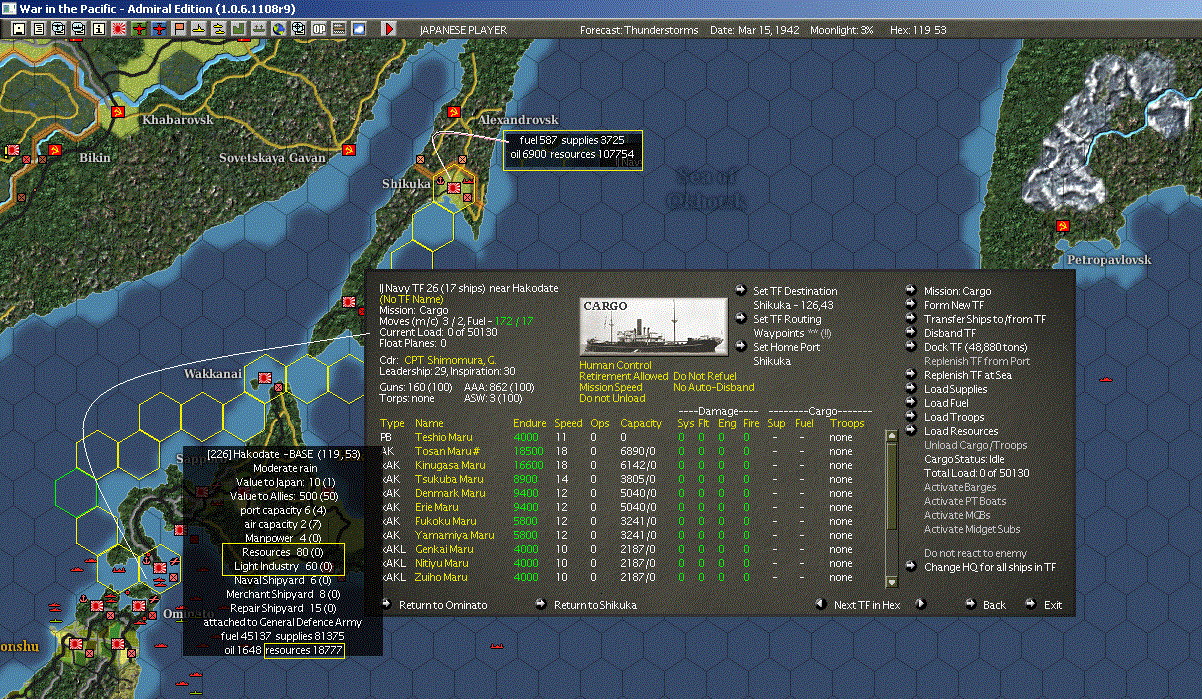Open the report list toolbar icon
Screen dimensions: 1202x699
pyautogui.click(x=39, y=29)
